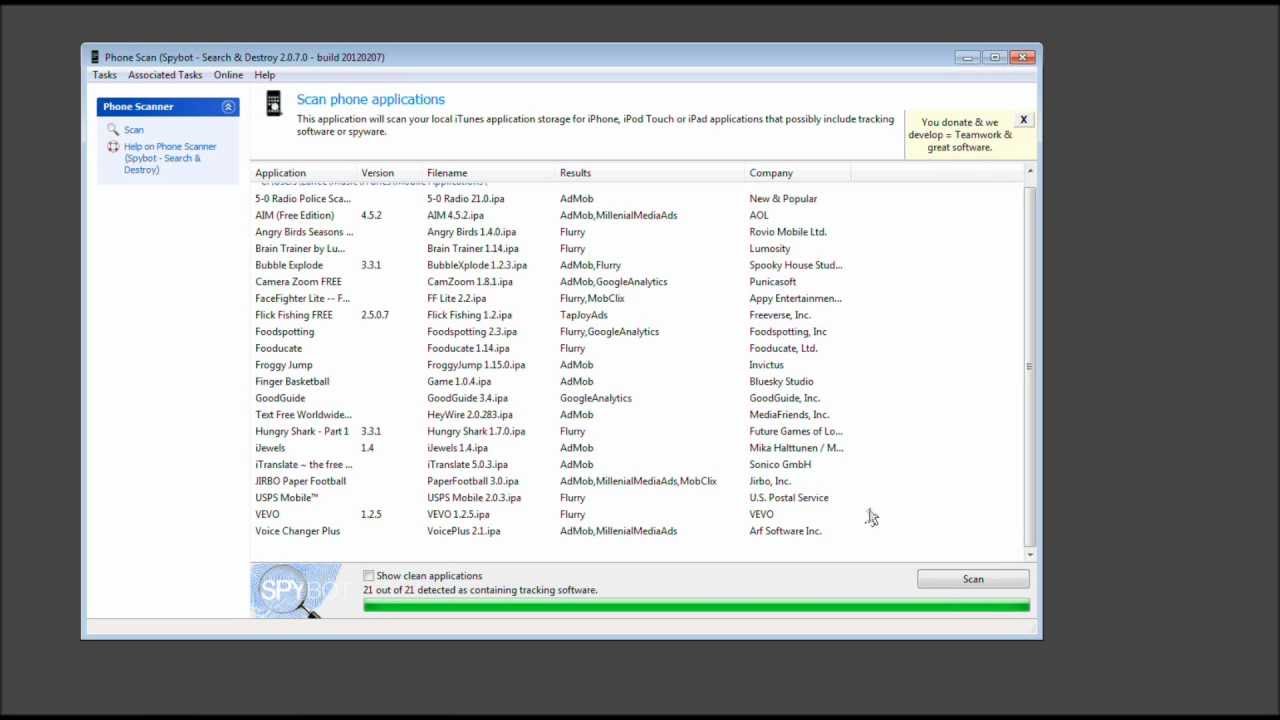Close the donation notice with X

[1023, 120]
